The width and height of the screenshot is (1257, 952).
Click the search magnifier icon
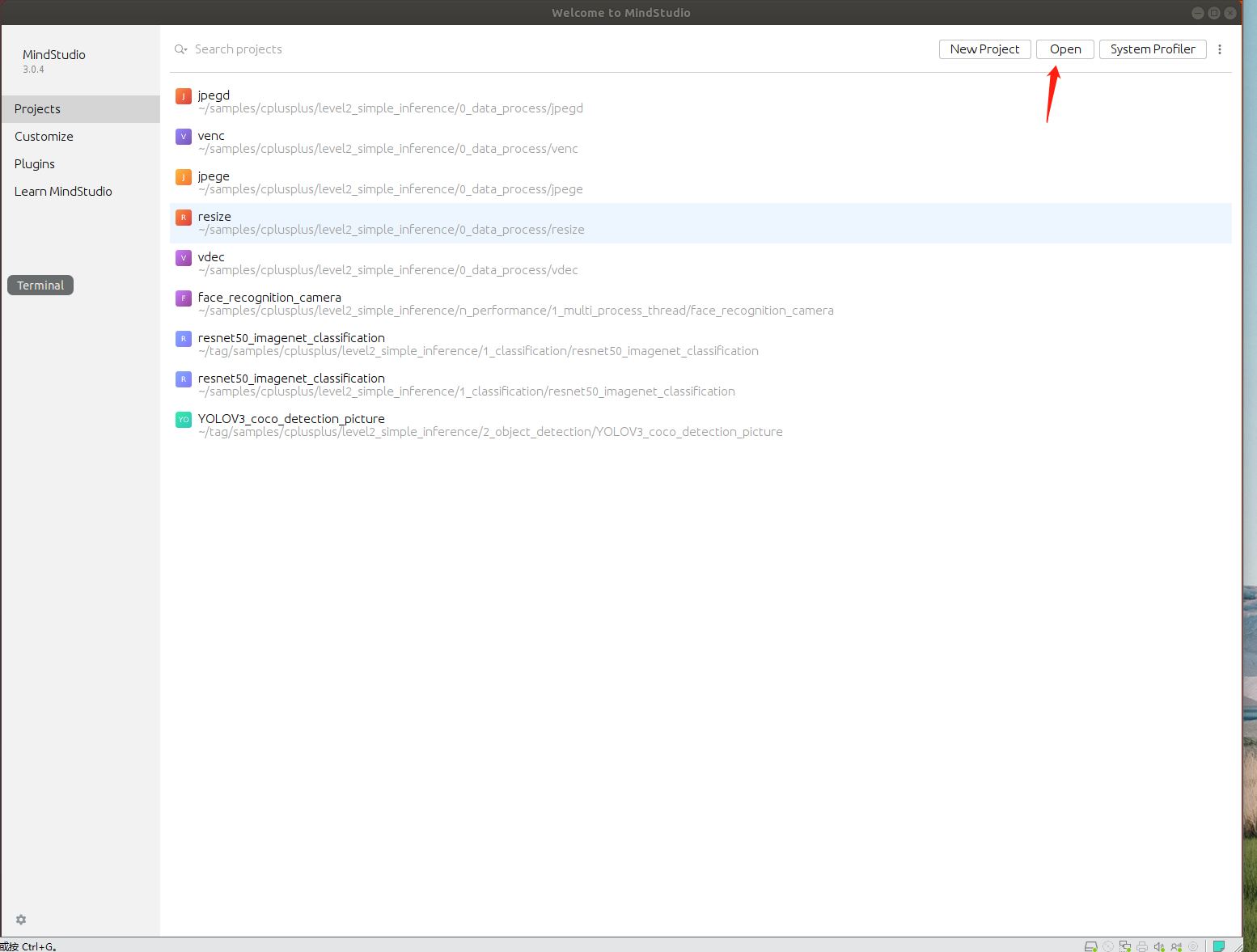click(180, 49)
